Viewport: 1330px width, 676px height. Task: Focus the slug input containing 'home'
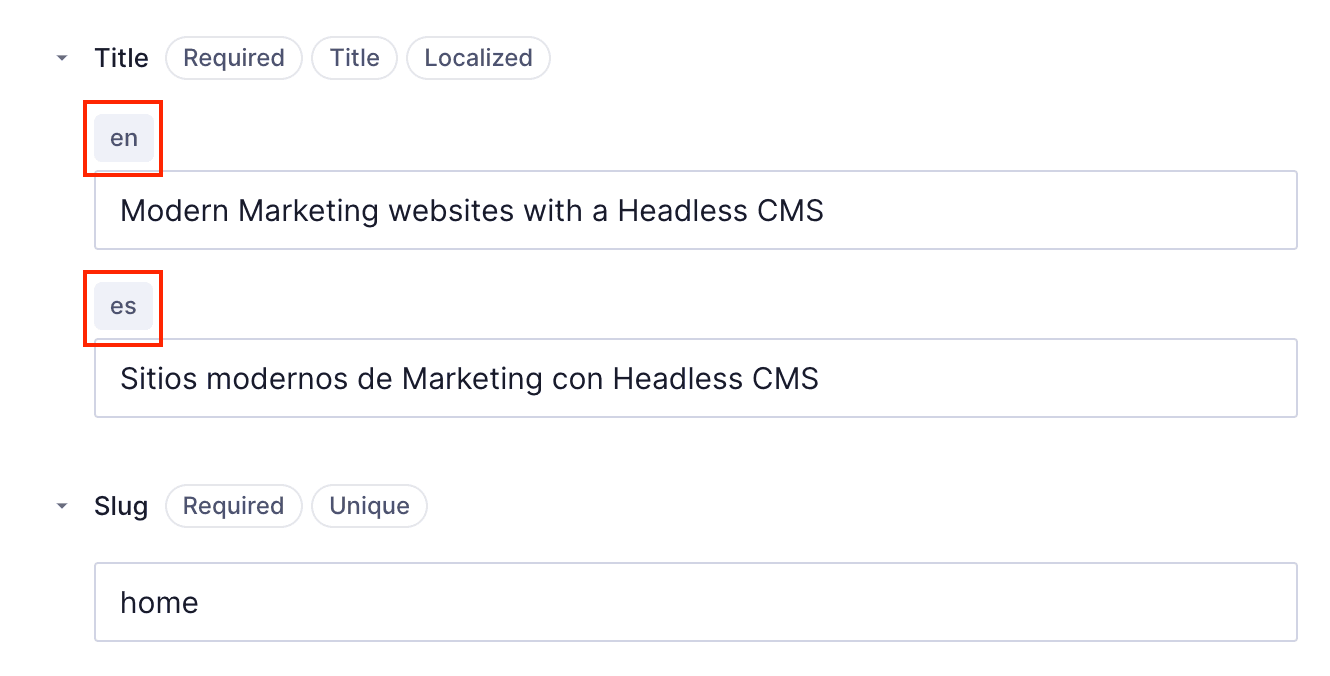coord(696,602)
